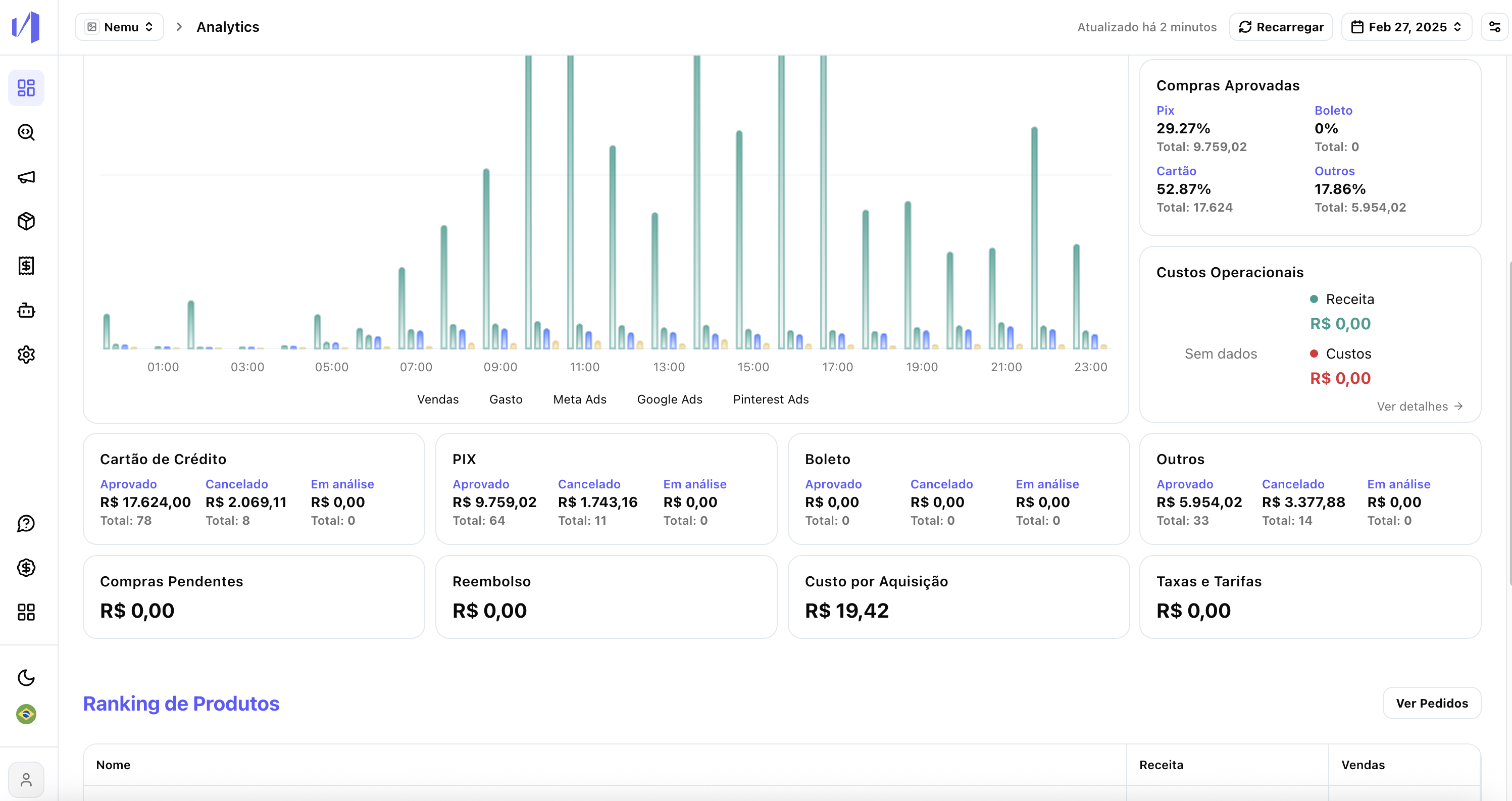The image size is (1512, 801).
Task: Open the dollar badge billing icon
Action: (x=26, y=568)
